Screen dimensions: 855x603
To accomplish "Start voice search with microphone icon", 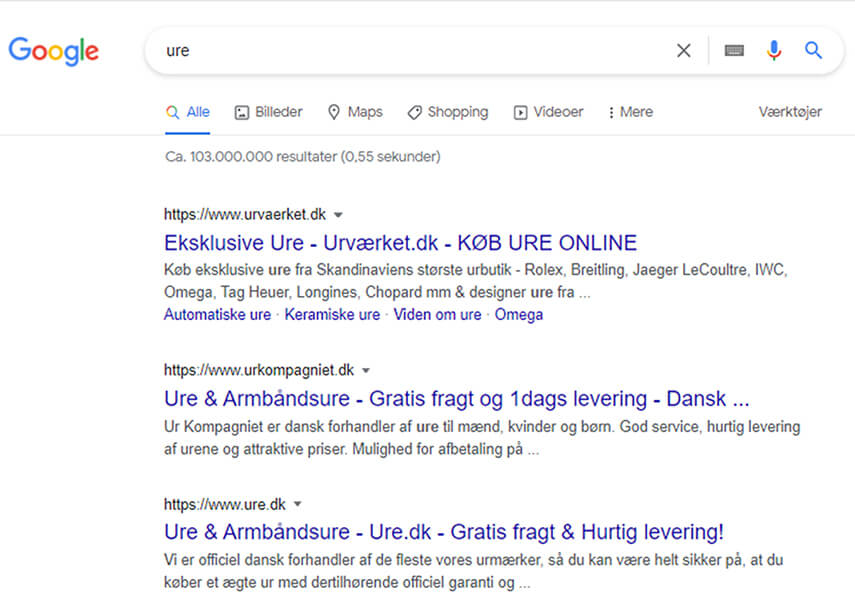I will click(774, 51).
